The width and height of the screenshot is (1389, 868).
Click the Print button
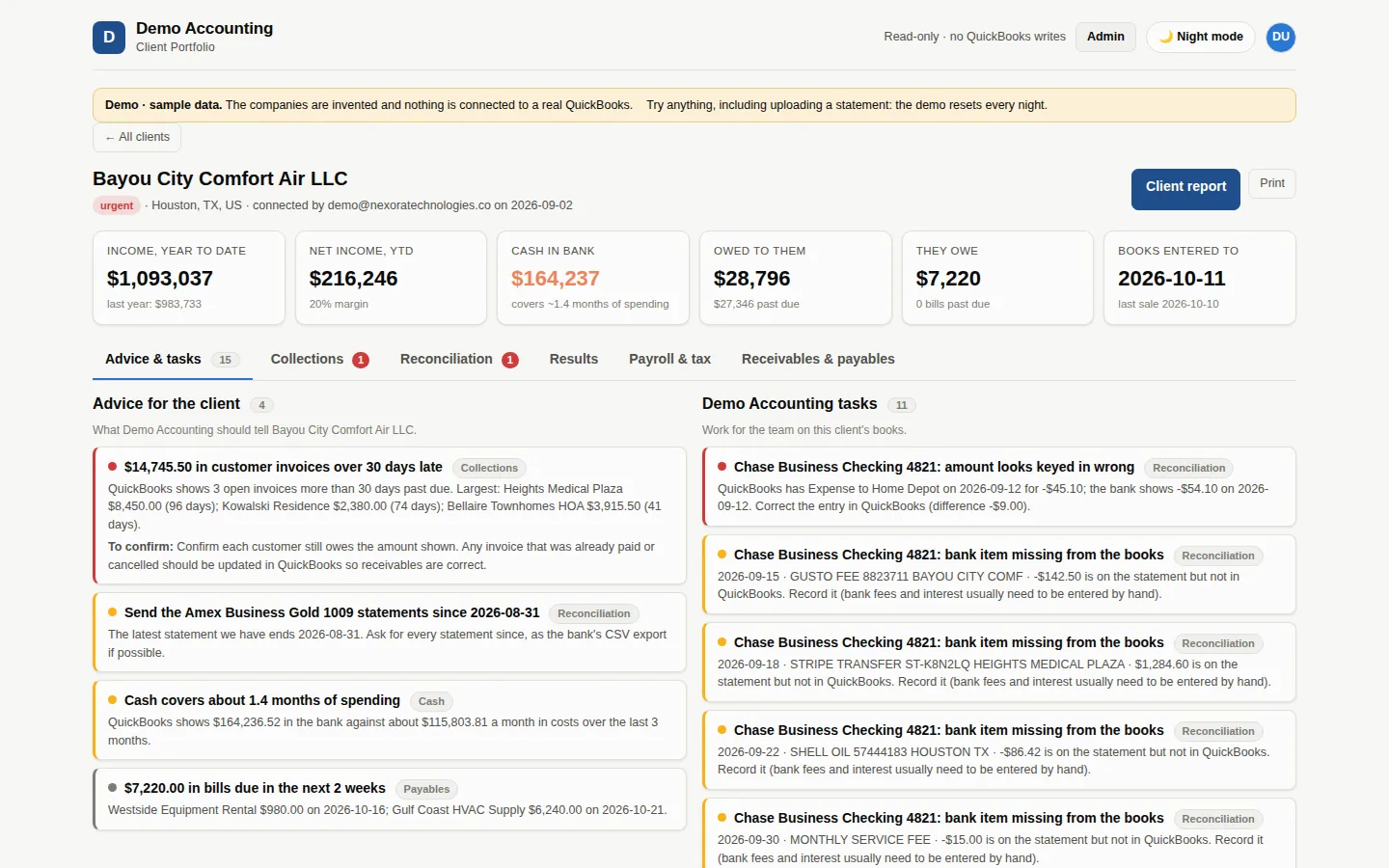(x=1271, y=183)
